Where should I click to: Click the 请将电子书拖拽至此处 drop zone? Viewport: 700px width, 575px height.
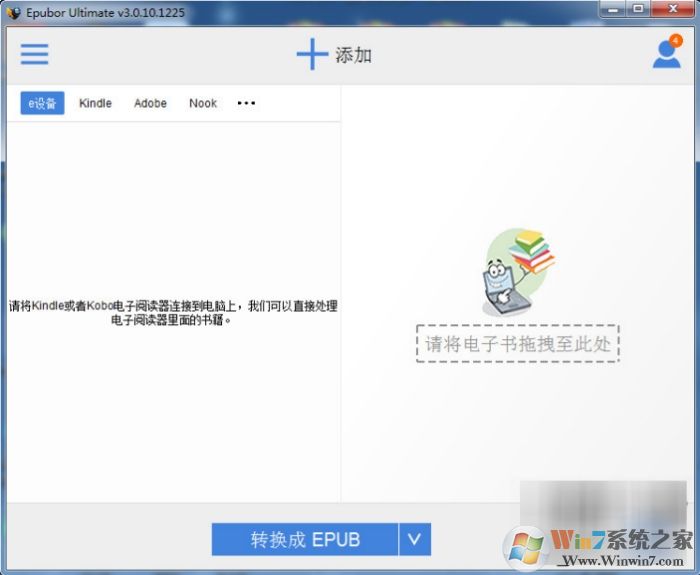[x=518, y=344]
